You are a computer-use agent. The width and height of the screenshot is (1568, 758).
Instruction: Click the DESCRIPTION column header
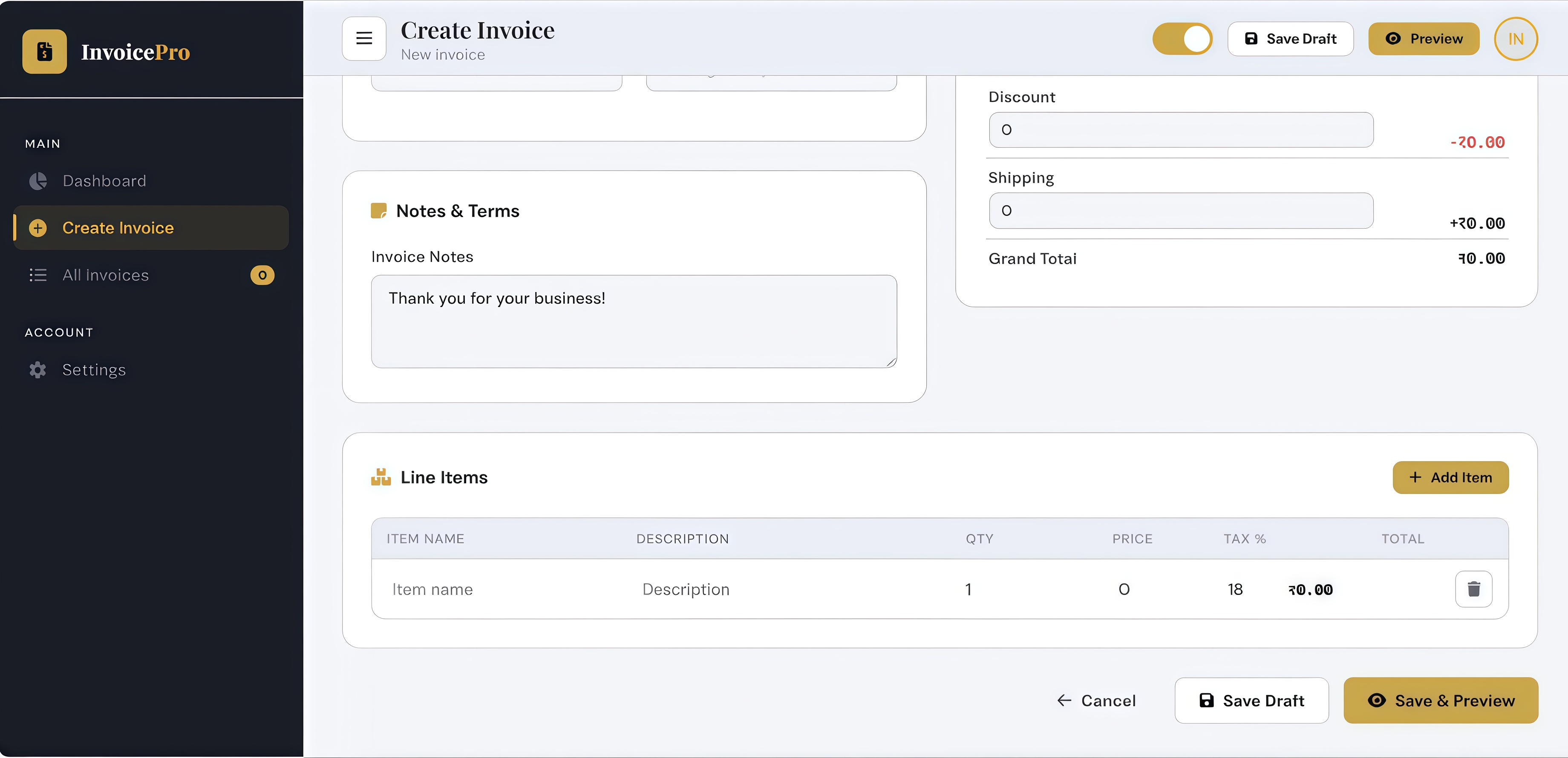[x=682, y=539]
